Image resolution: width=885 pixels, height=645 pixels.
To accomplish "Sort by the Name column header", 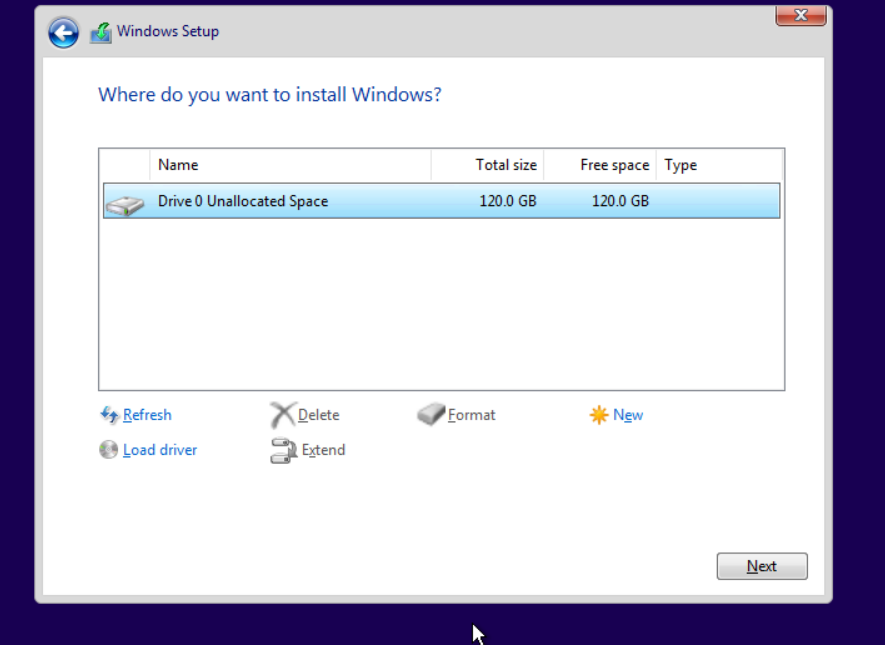I will (x=290, y=165).
